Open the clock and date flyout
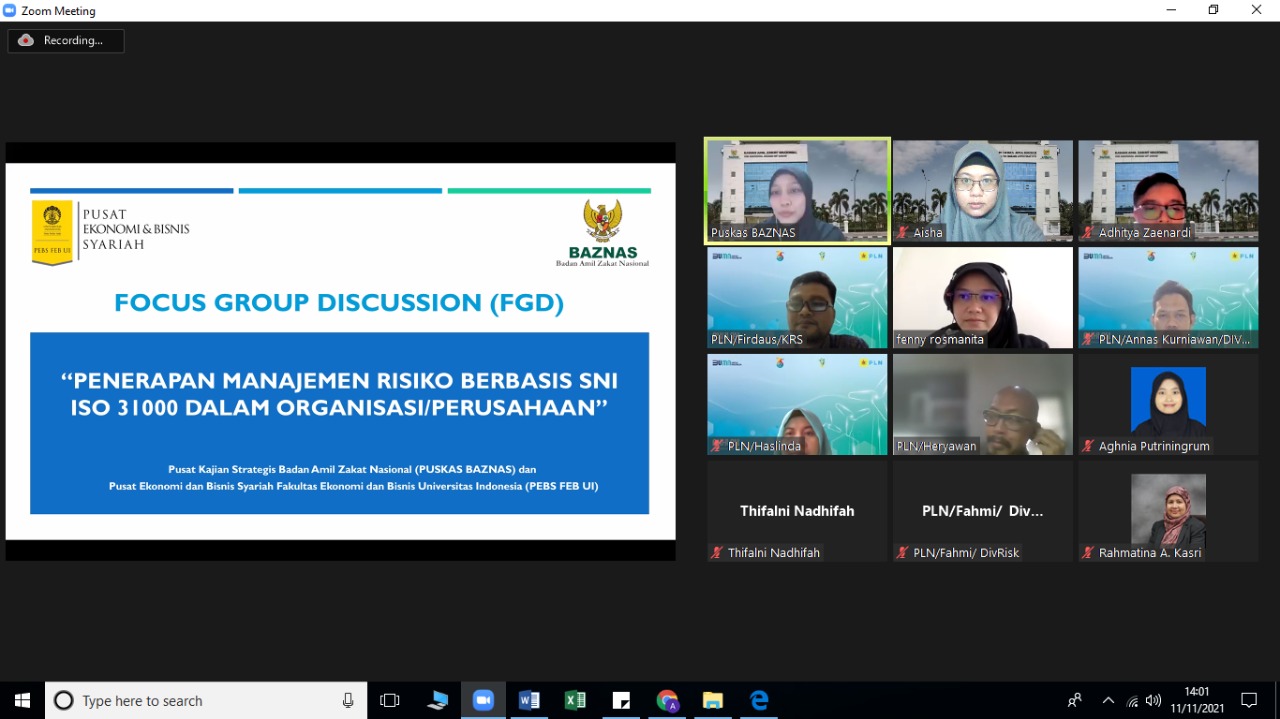The height and width of the screenshot is (719, 1280). tap(1197, 700)
